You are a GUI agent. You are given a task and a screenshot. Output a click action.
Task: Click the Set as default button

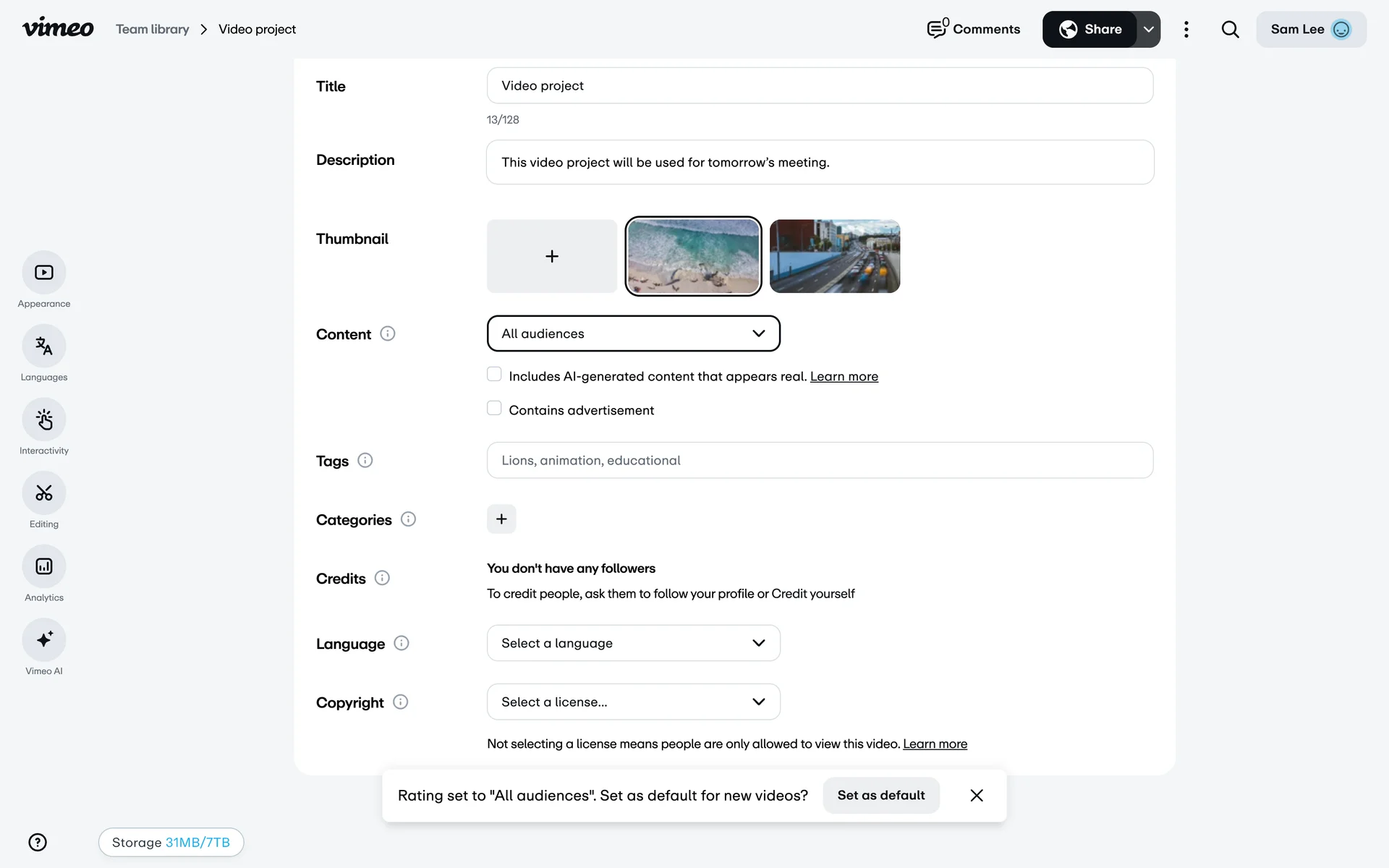click(880, 796)
